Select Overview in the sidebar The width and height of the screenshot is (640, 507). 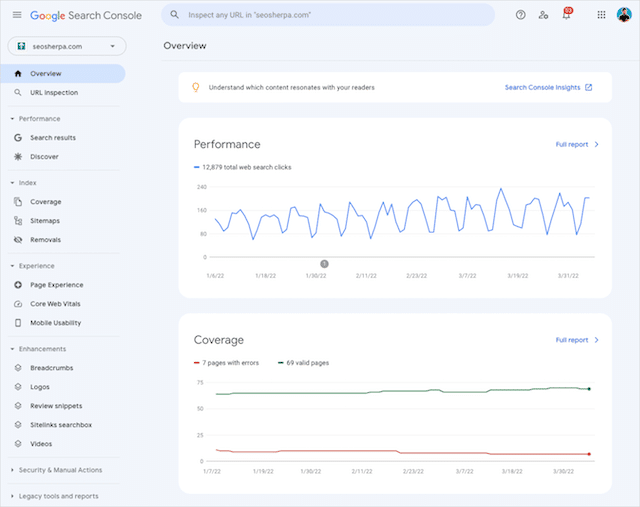(63, 73)
